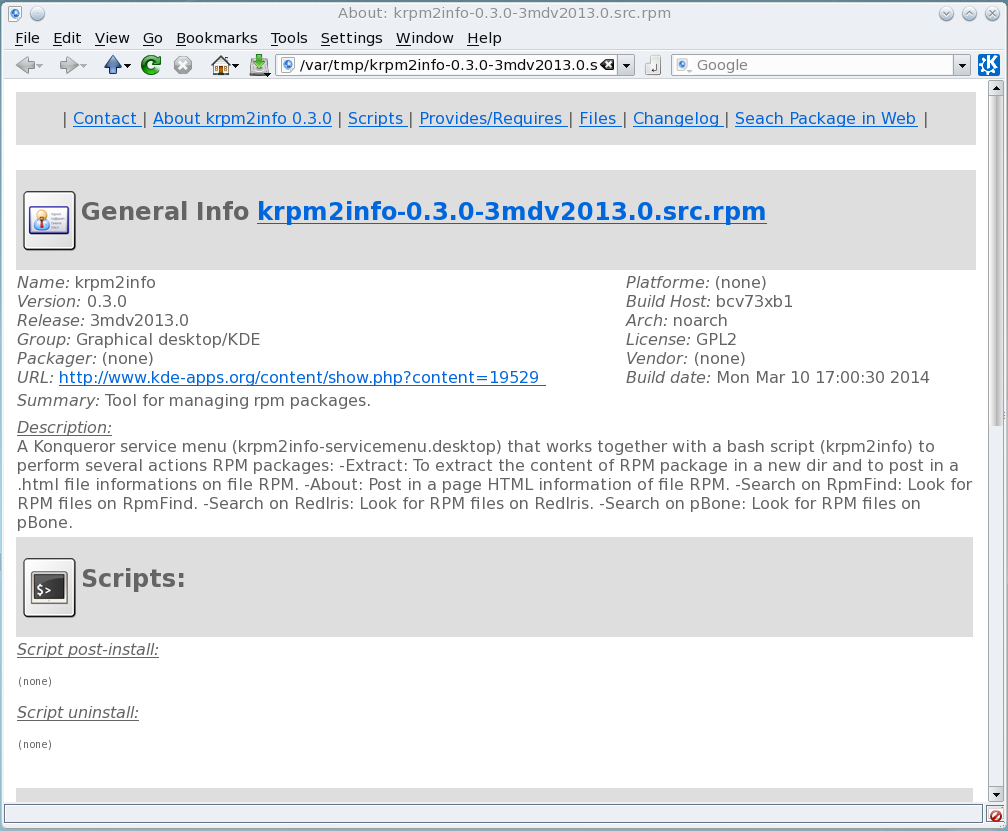Open the About krpm2info 0.3.0 link
The width and height of the screenshot is (1008, 831).
pos(242,119)
